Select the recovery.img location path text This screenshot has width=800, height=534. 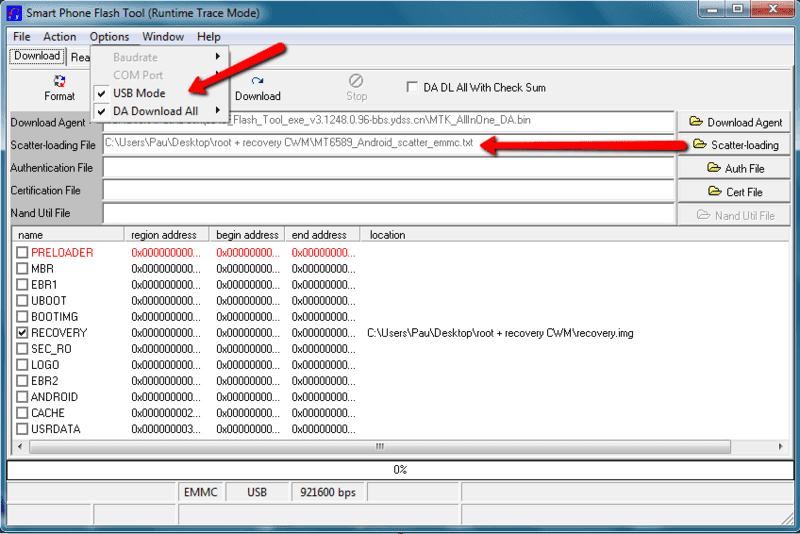(500, 333)
